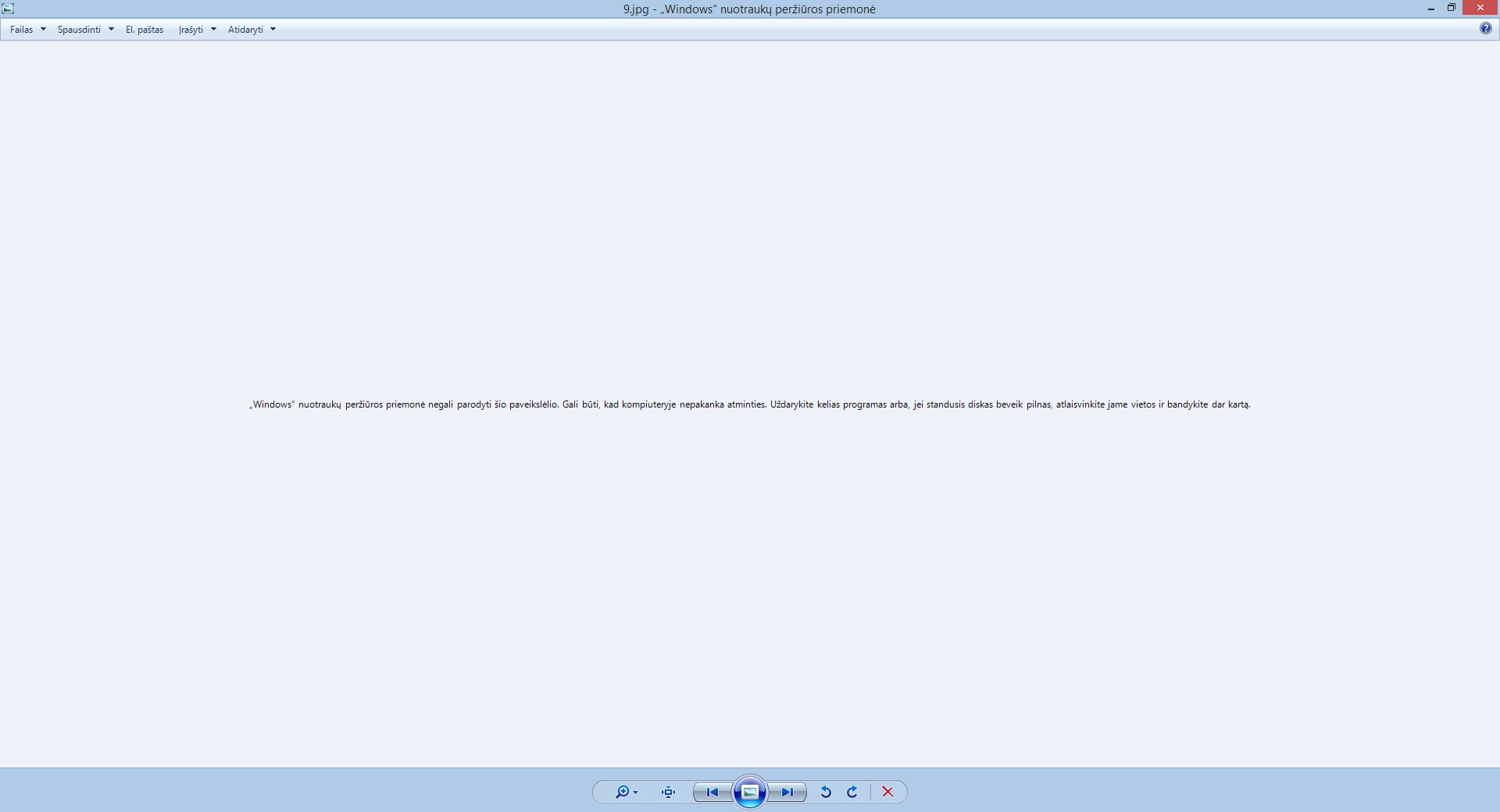This screenshot has width=1500, height=812.
Task: Rotate the image counterclockwise
Action: (826, 792)
